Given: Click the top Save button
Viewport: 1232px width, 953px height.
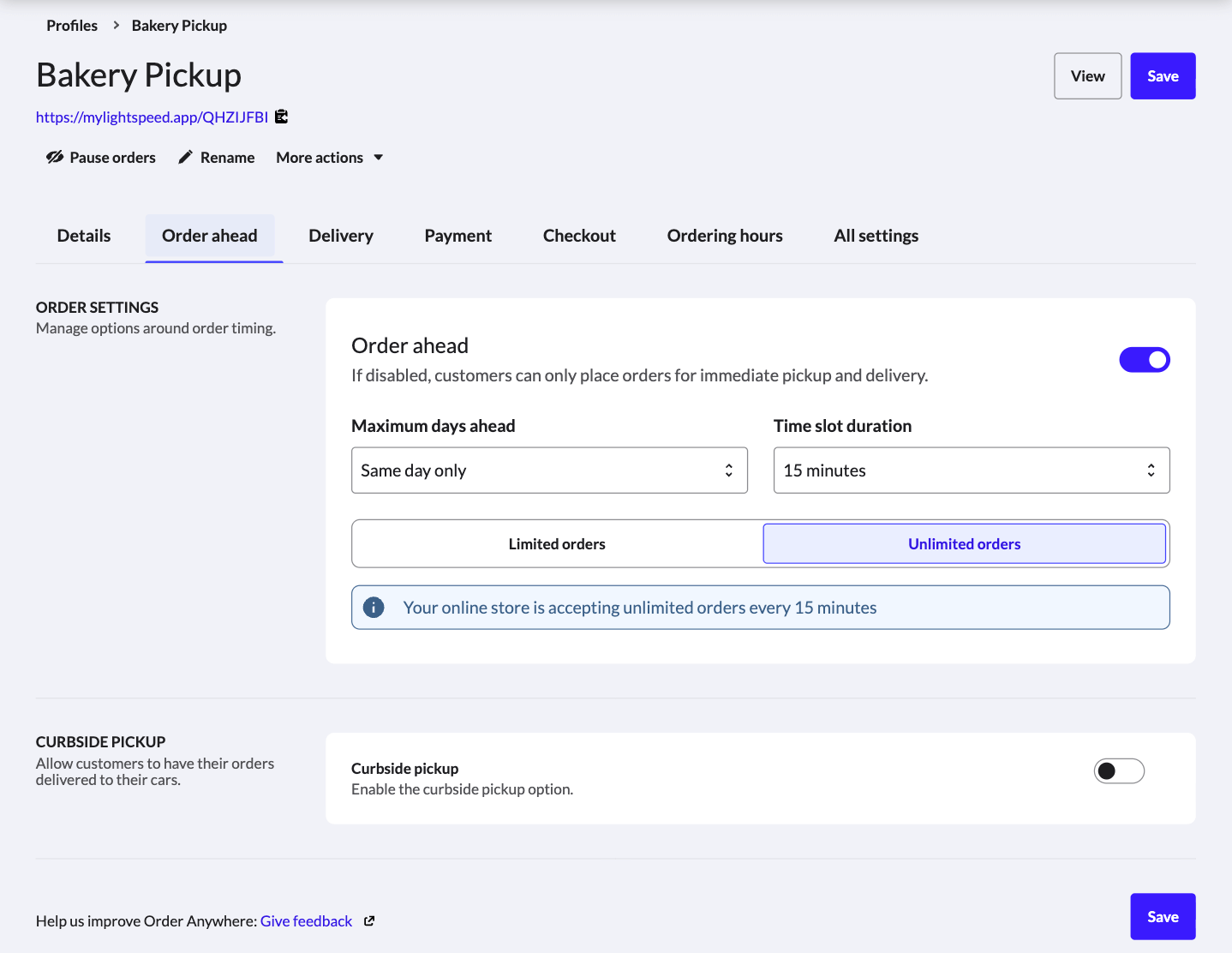Looking at the screenshot, I should click(x=1163, y=76).
